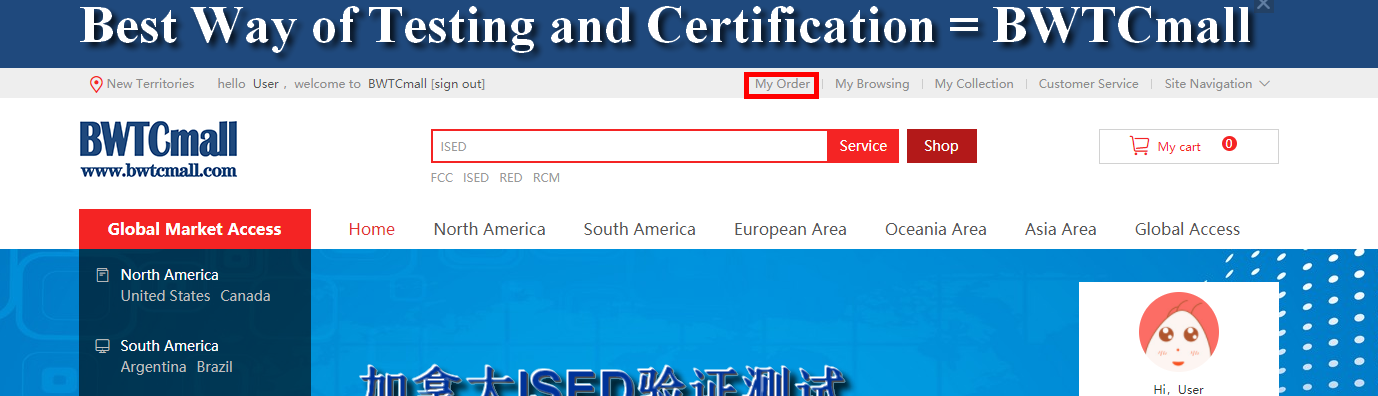Click the cart item count badge
This screenshot has height=396, width=1378.
(x=1229, y=143)
